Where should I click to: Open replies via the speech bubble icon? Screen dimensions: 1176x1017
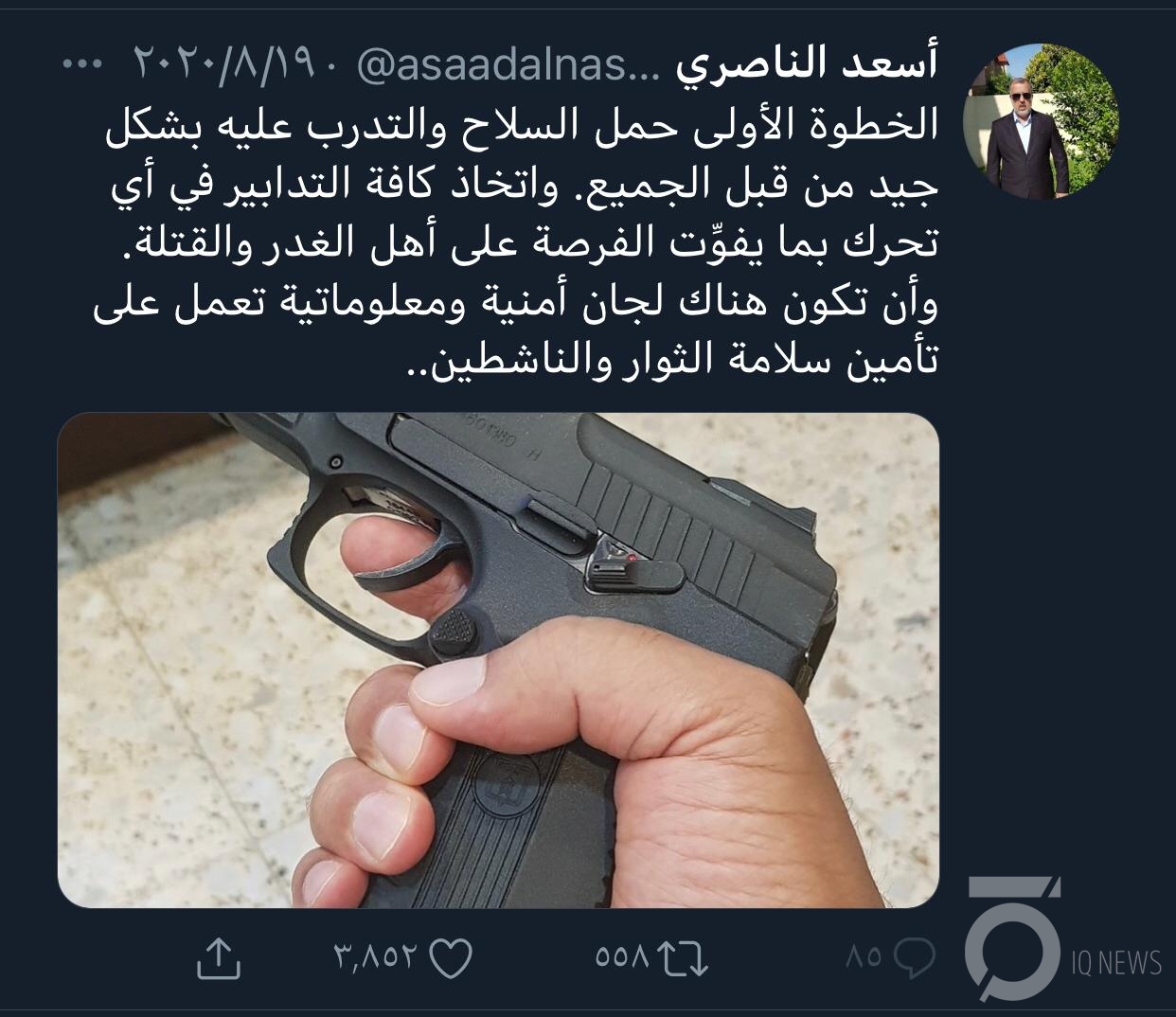pos(914,958)
